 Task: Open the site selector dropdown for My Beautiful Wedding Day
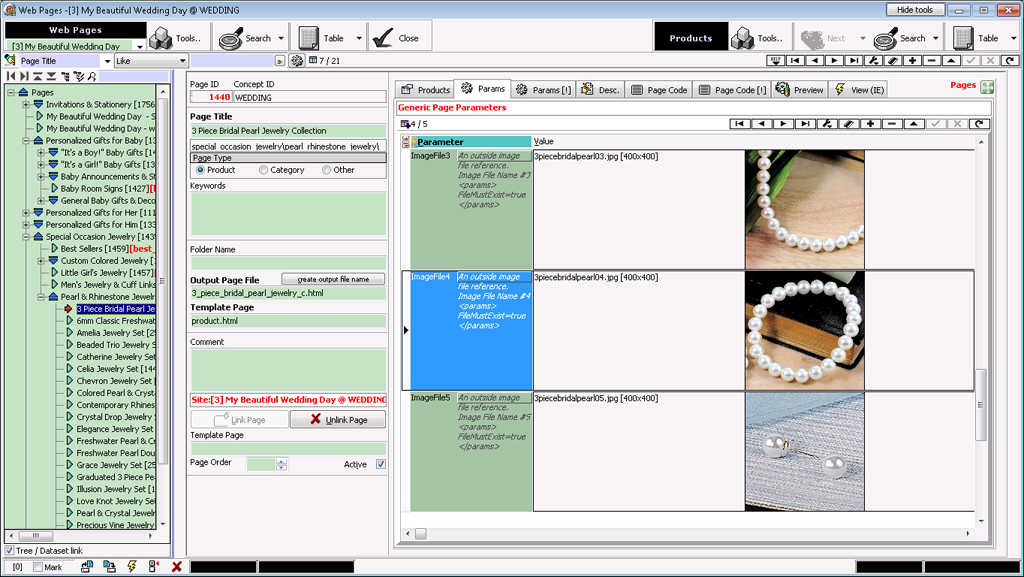[x=139, y=46]
